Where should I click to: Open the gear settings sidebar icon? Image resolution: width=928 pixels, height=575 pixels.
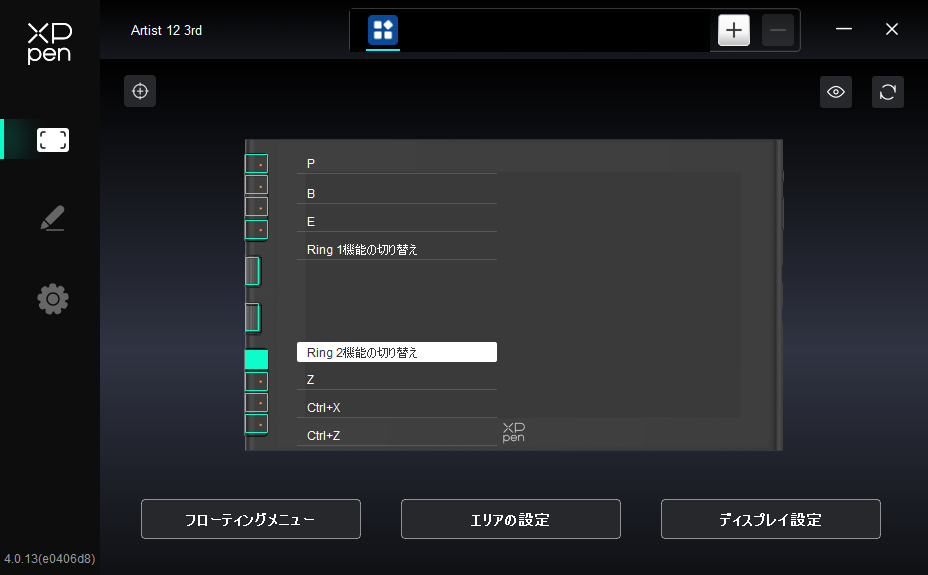click(53, 299)
